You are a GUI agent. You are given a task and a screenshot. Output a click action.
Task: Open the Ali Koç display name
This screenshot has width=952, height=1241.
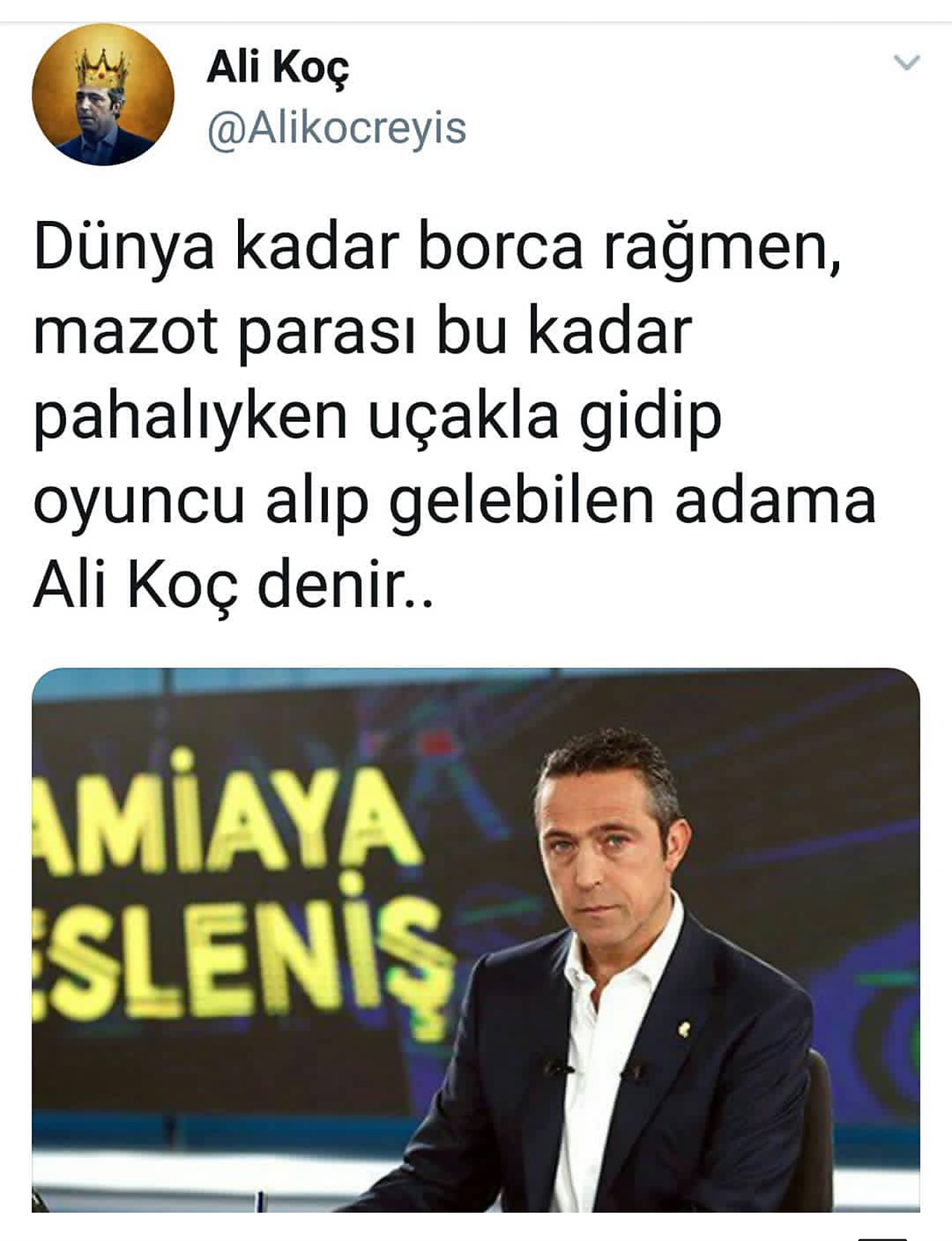[278, 69]
